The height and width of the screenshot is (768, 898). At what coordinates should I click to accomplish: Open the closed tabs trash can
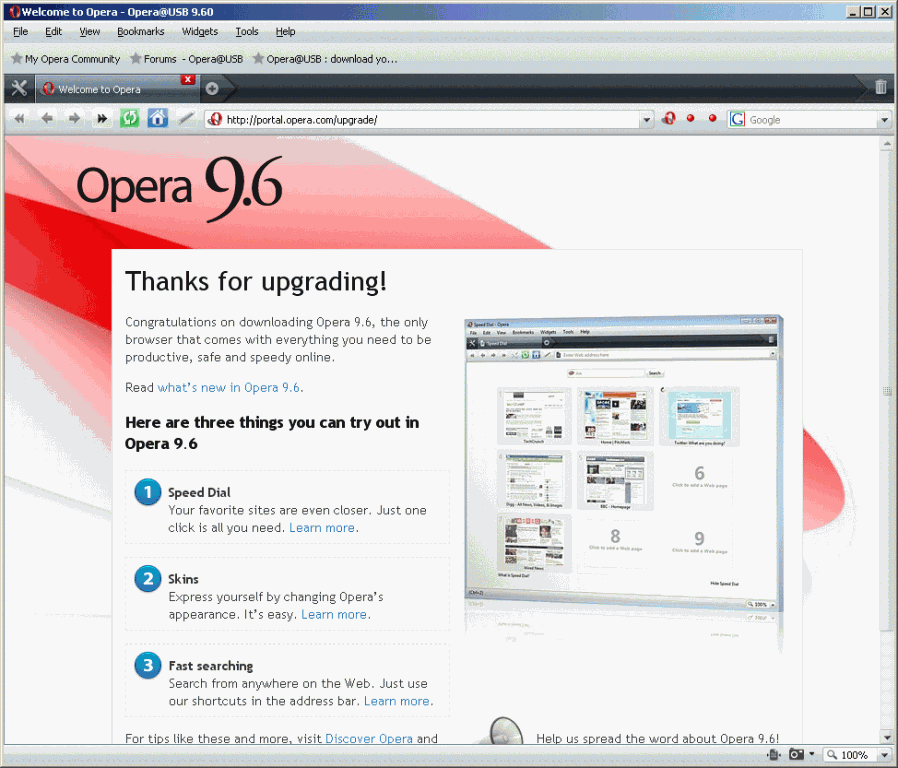point(881,87)
